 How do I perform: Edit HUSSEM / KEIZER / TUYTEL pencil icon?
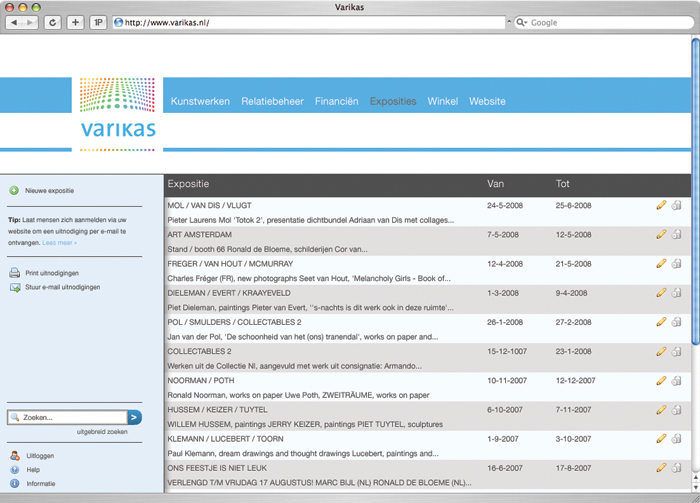point(661,410)
